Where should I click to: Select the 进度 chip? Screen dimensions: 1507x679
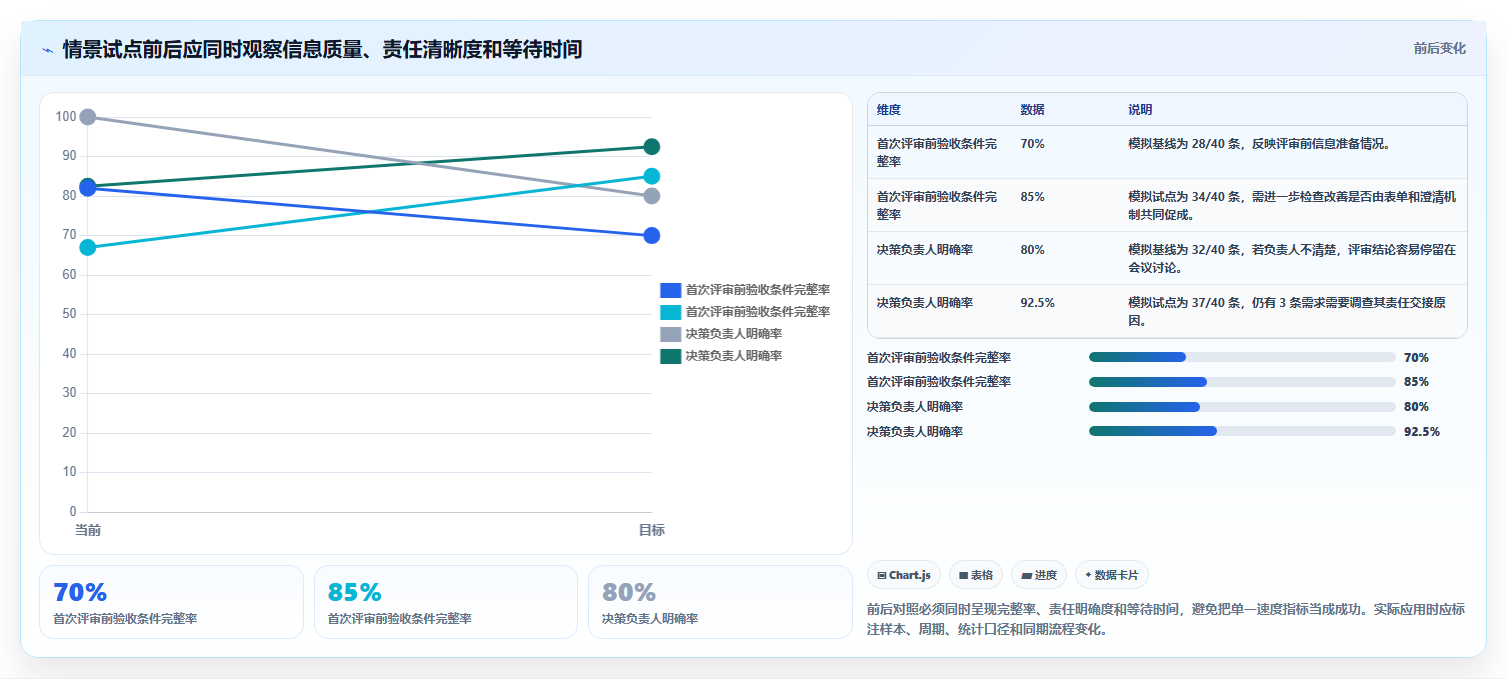pyautogui.click(x=1039, y=575)
